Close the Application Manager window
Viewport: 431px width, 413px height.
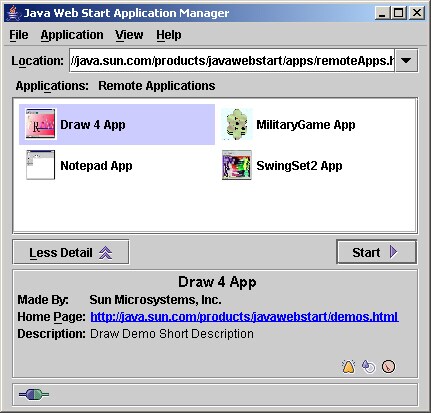coord(417,13)
